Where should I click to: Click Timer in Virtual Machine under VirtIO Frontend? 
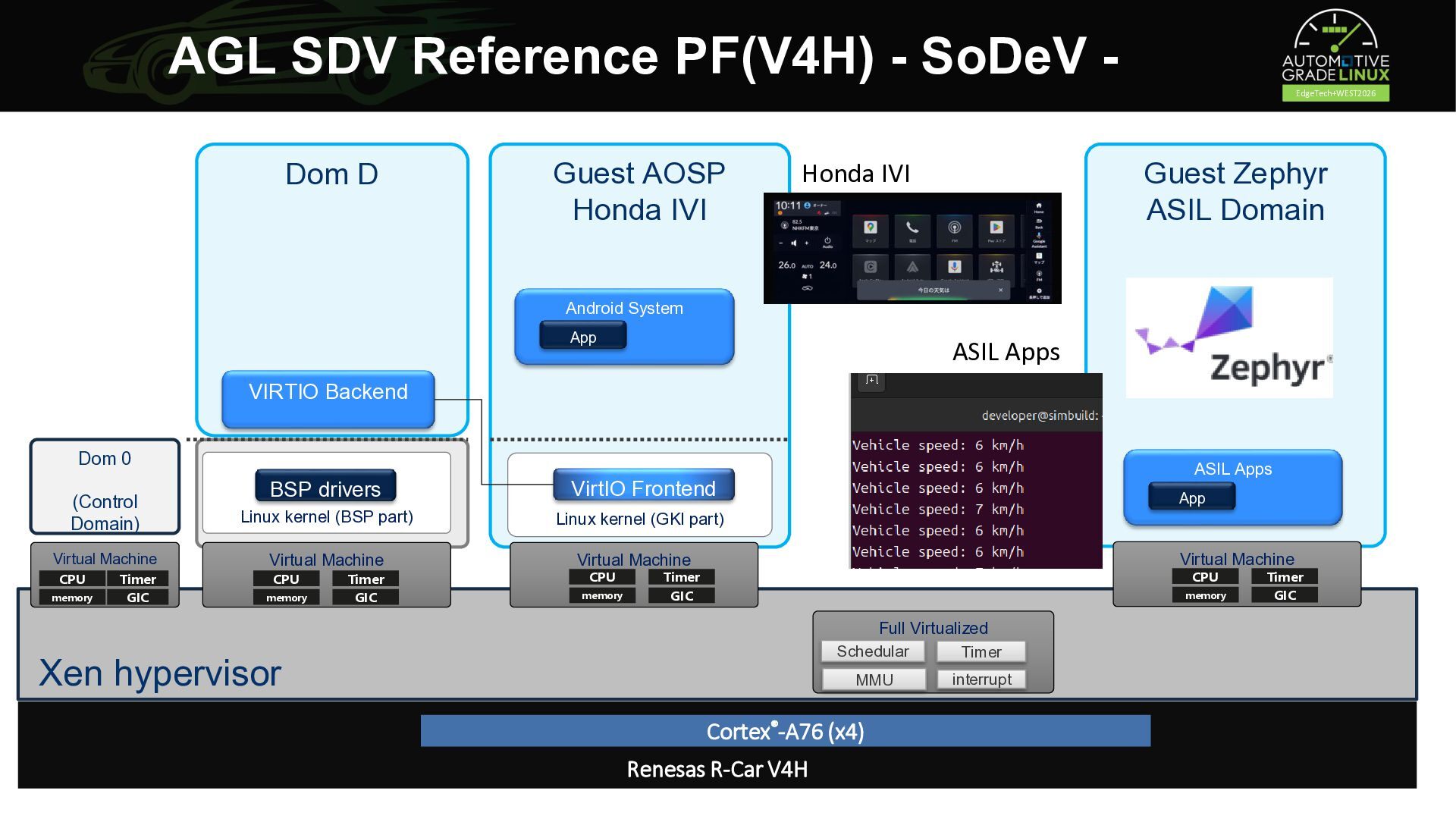coord(681,577)
